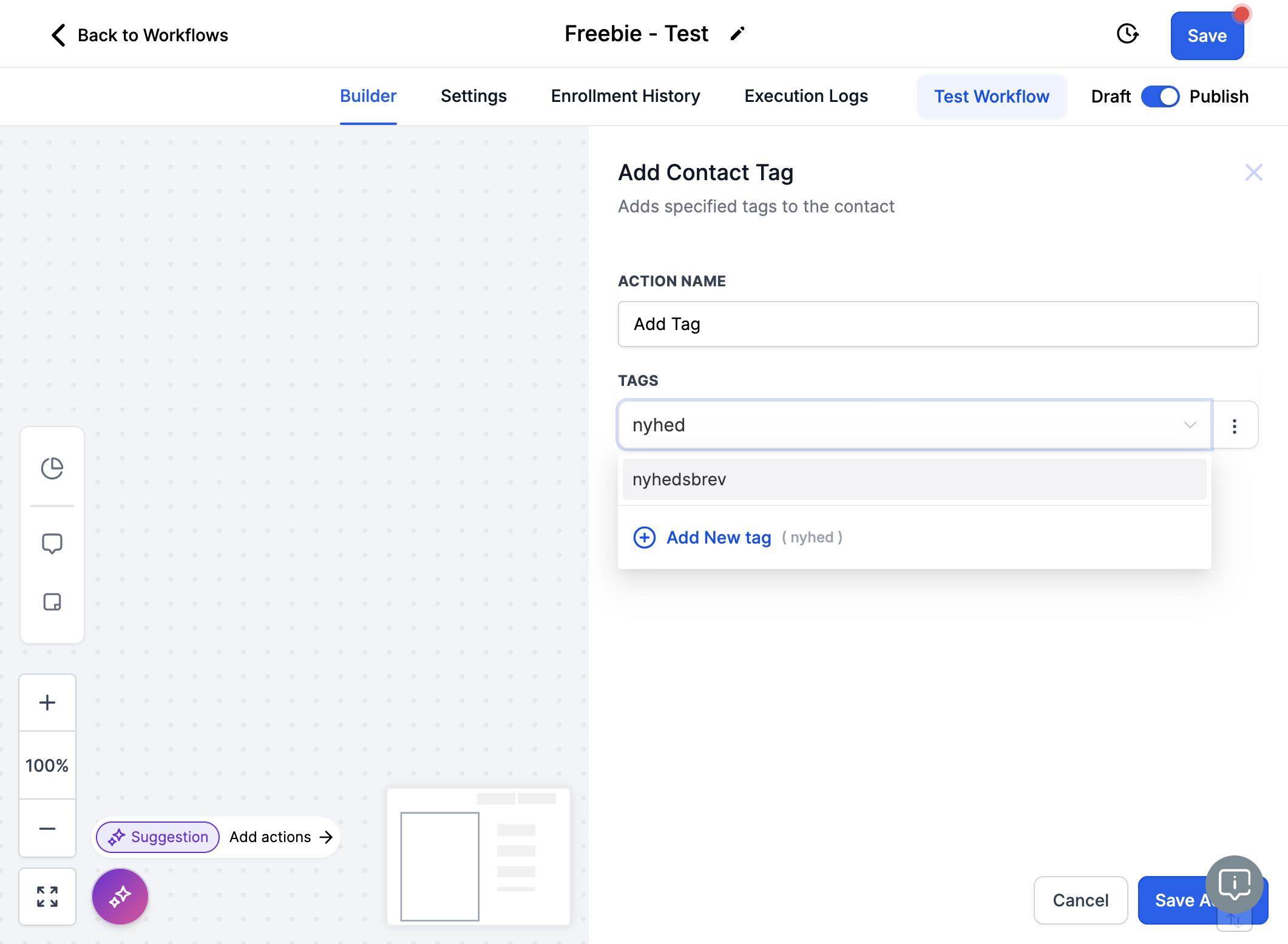Click the pencil icon to rename workflow
1288x944 pixels.
[737, 34]
